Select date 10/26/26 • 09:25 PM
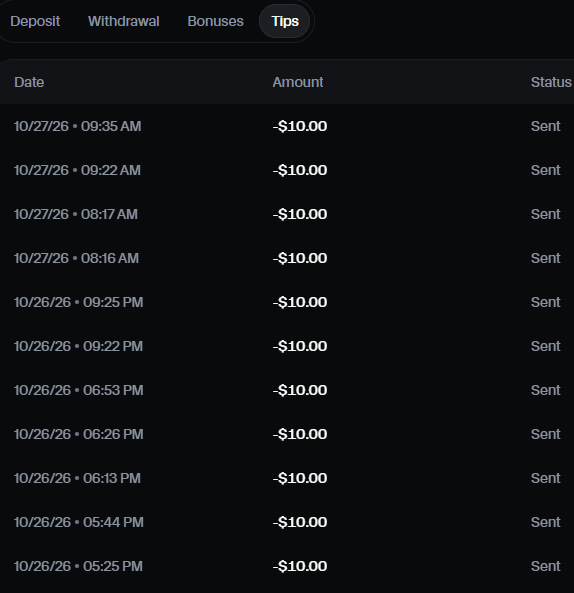The width and height of the screenshot is (574, 593). pyautogui.click(x=79, y=302)
